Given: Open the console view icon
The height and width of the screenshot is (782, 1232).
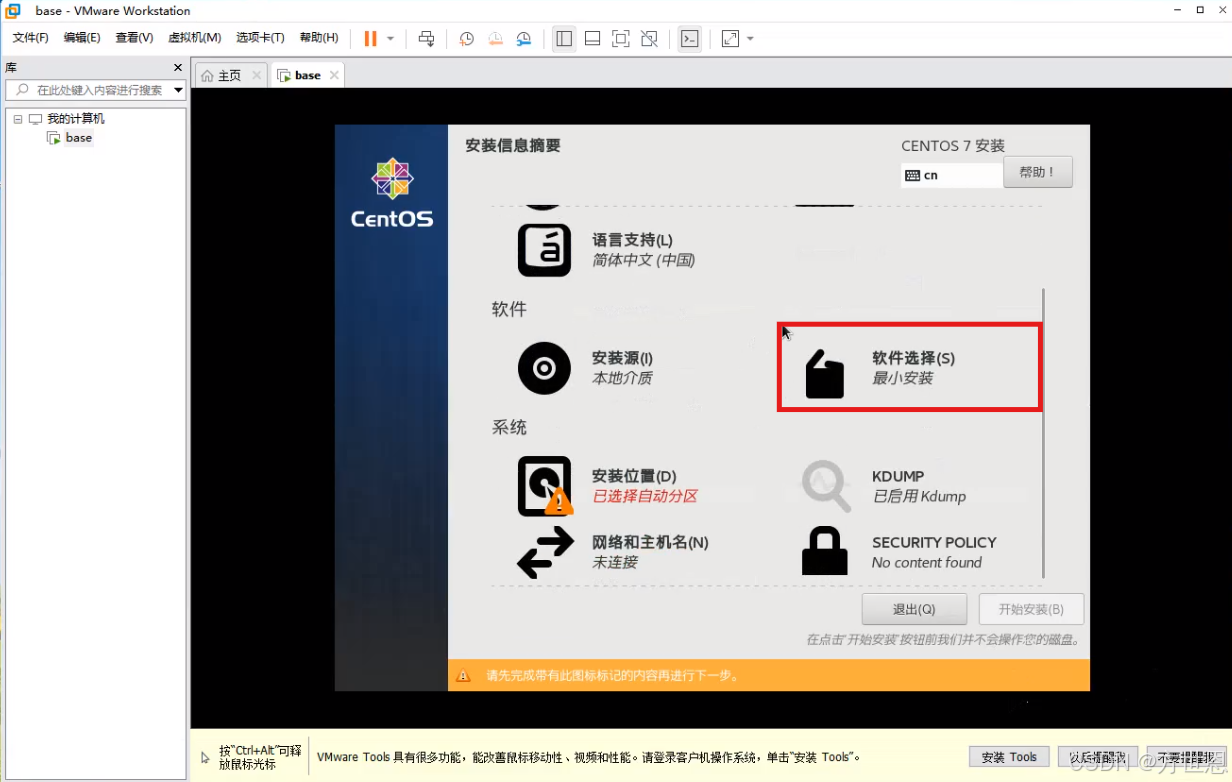Looking at the screenshot, I should tap(689, 38).
